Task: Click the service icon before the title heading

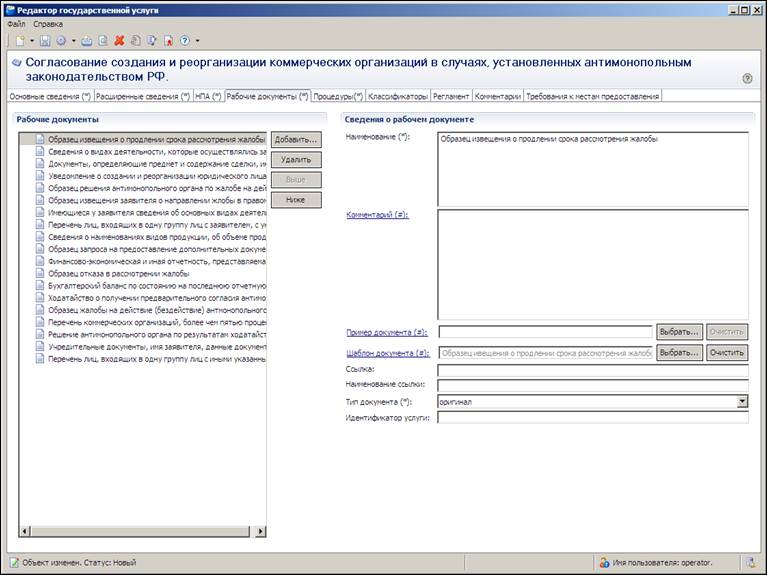Action: tap(17, 63)
